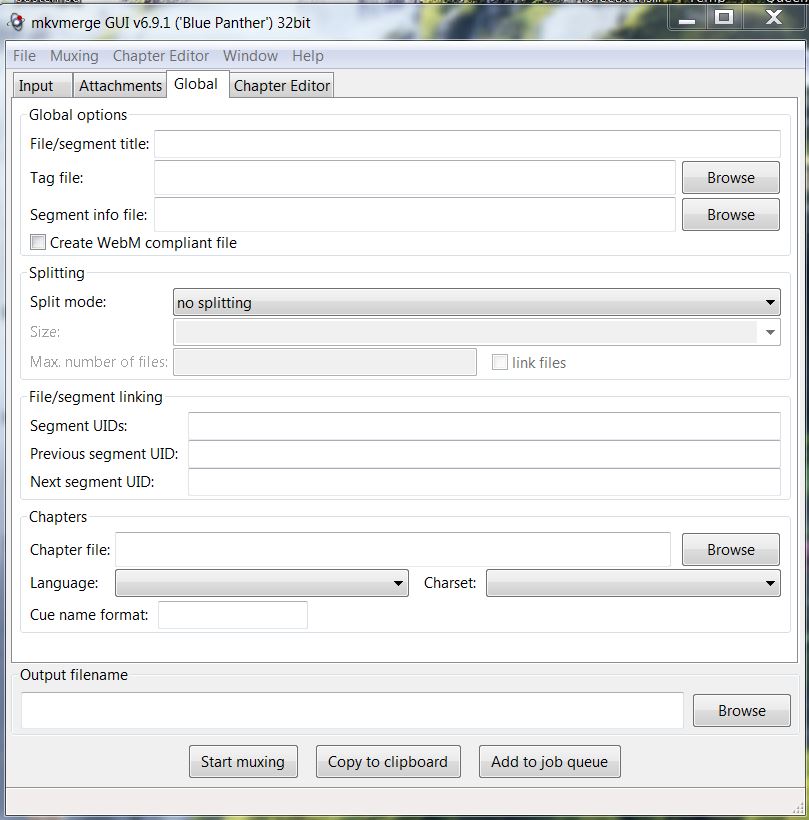Screen dimensions: 809x820
Task: Open the File menu
Action: coord(24,55)
